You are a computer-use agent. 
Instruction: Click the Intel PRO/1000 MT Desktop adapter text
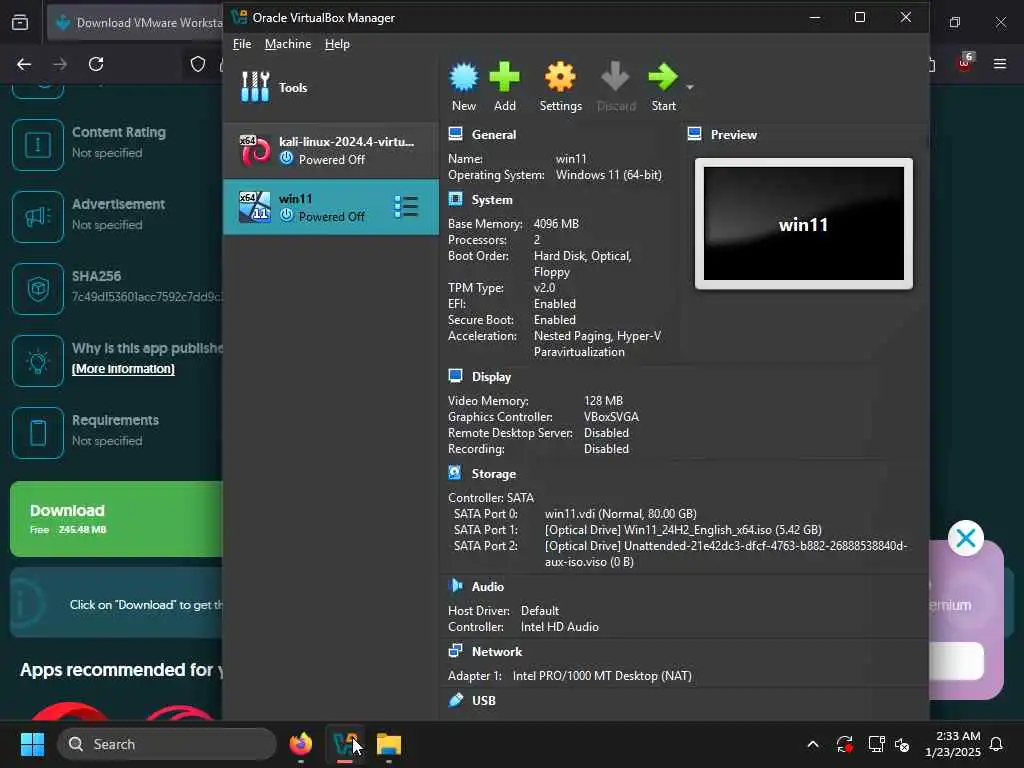click(x=602, y=676)
